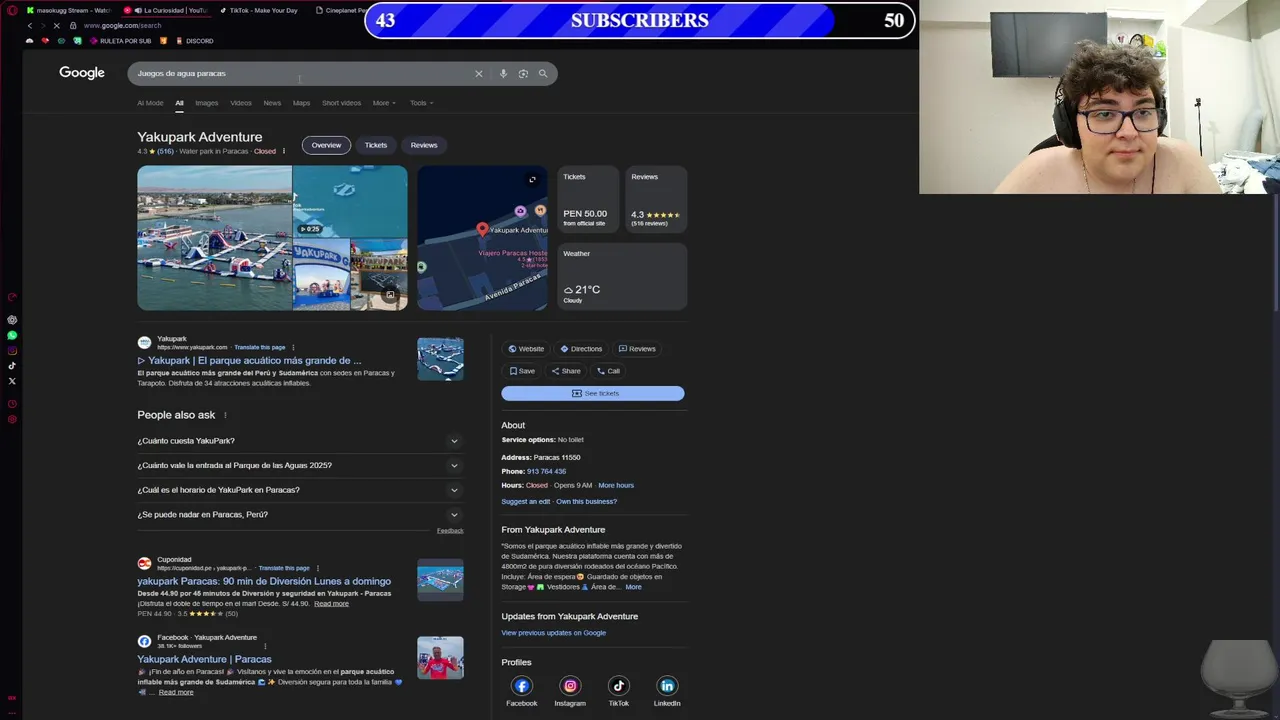The width and height of the screenshot is (1280, 720).
Task: Select the Reviews chip near title
Action: click(424, 145)
